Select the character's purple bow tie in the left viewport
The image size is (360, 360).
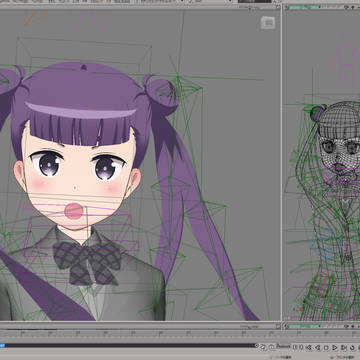click(87, 262)
